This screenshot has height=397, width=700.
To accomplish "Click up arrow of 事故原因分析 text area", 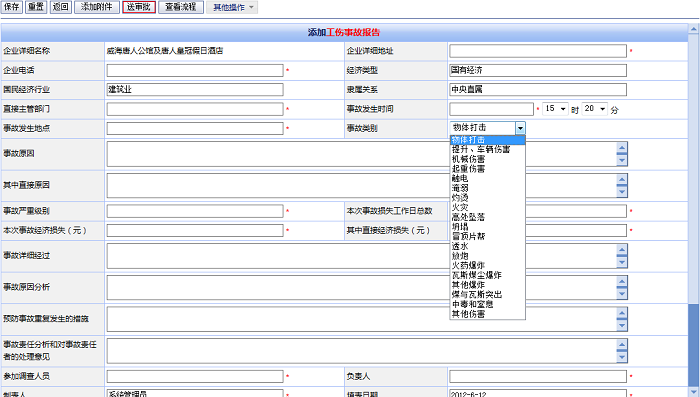I will click(622, 281).
